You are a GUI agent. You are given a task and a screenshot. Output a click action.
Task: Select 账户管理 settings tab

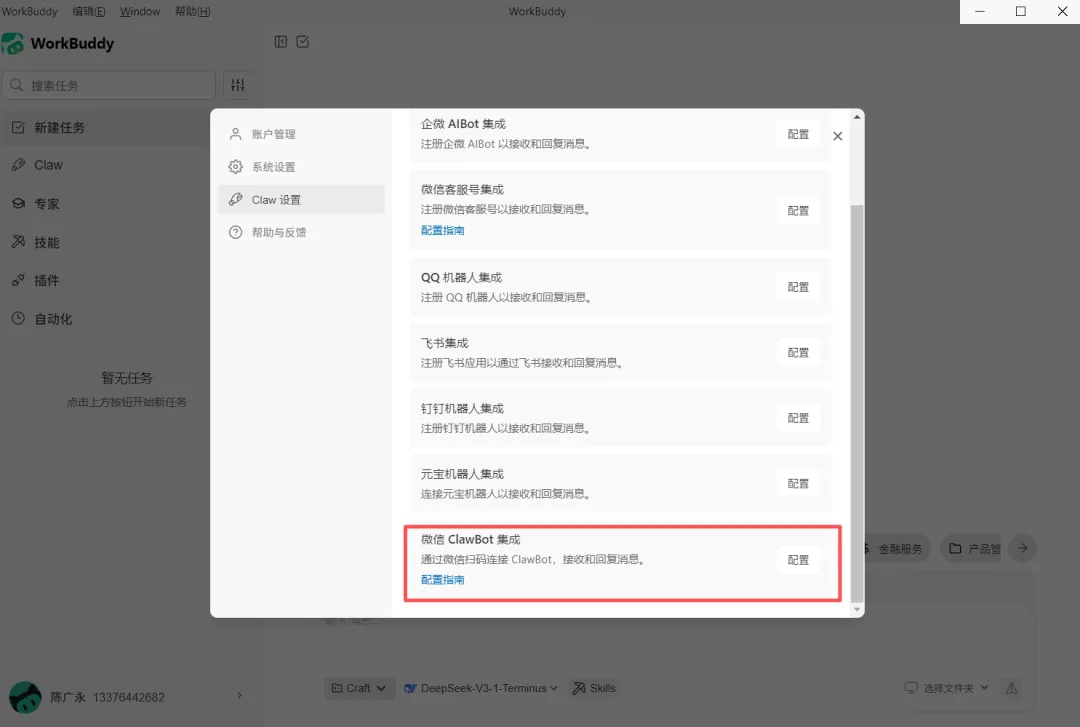coord(301,134)
